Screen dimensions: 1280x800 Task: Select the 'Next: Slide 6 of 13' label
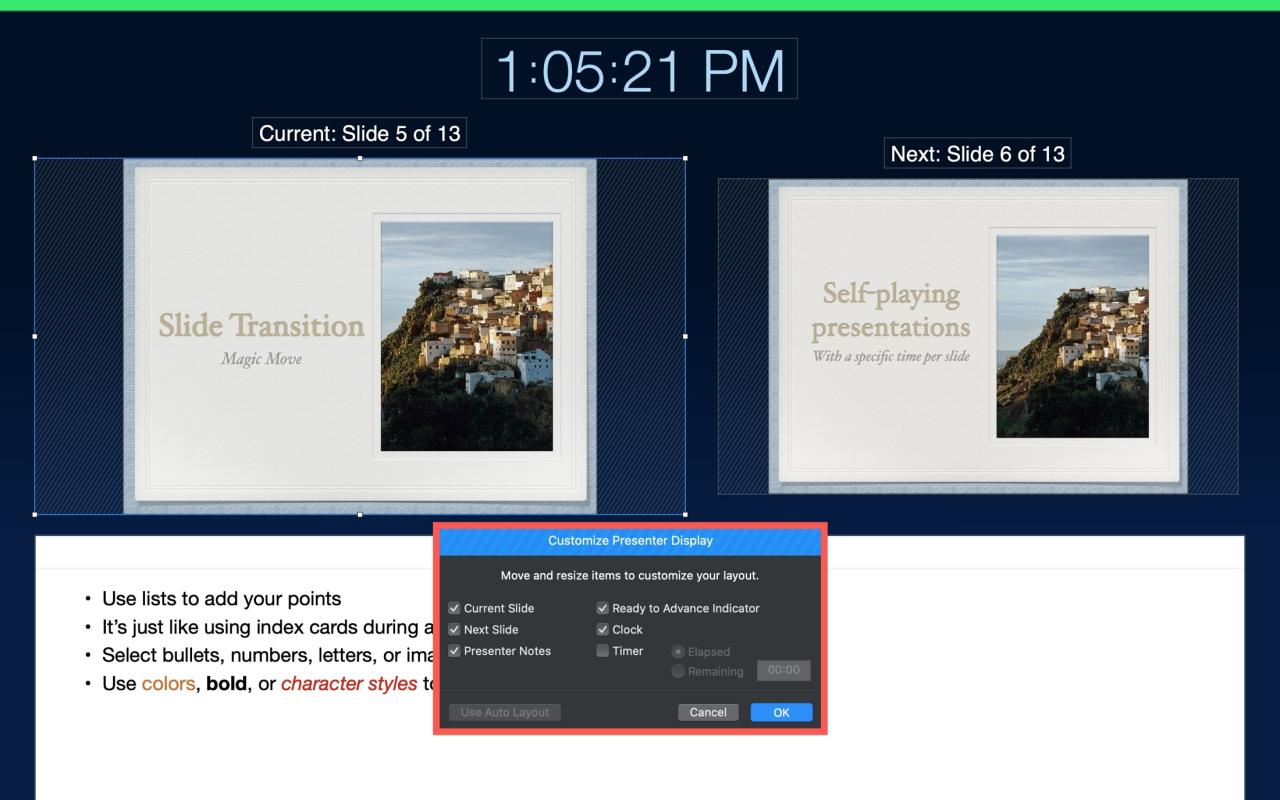(977, 154)
